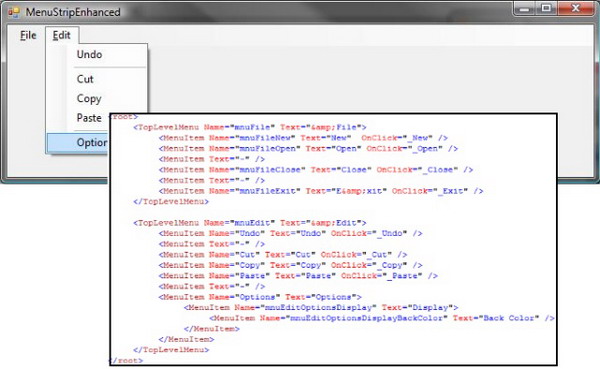This screenshot has height=369, width=600.
Task: Click the mnuEditOptionsDisplay XML line
Action: click(321, 307)
